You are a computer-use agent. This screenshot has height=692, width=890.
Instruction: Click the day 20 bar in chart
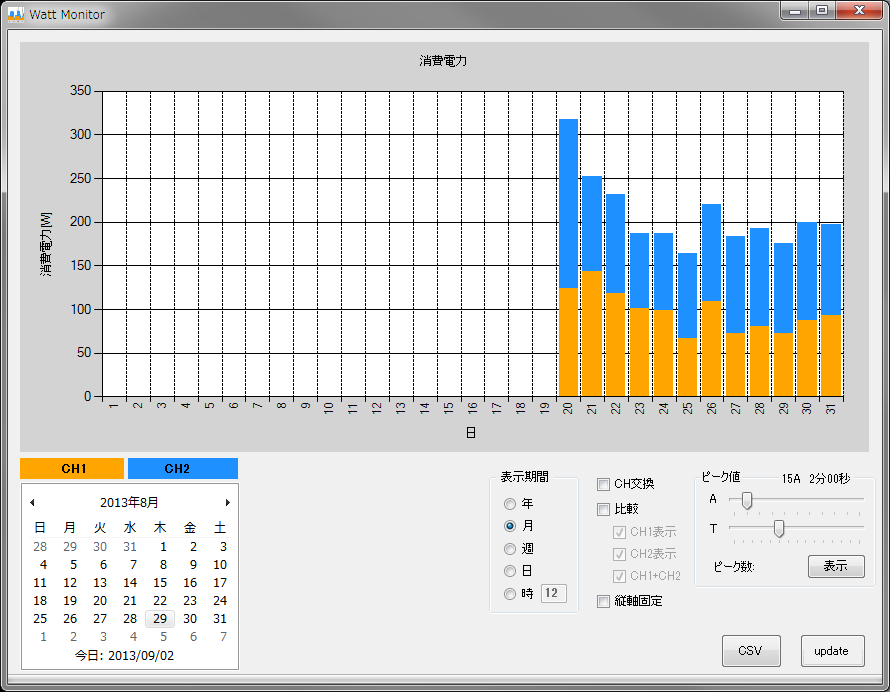point(568,258)
